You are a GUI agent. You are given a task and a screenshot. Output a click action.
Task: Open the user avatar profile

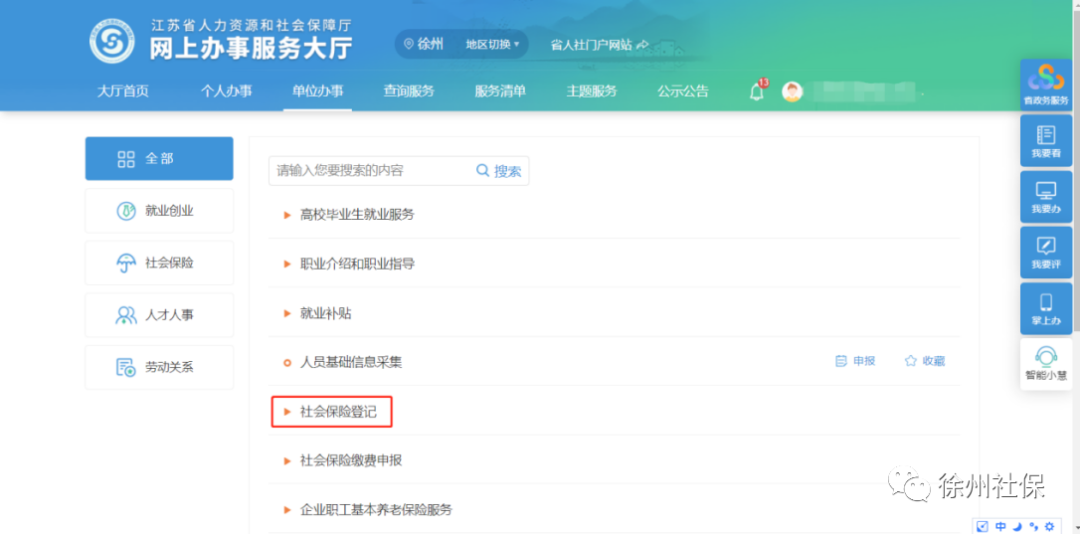point(792,92)
